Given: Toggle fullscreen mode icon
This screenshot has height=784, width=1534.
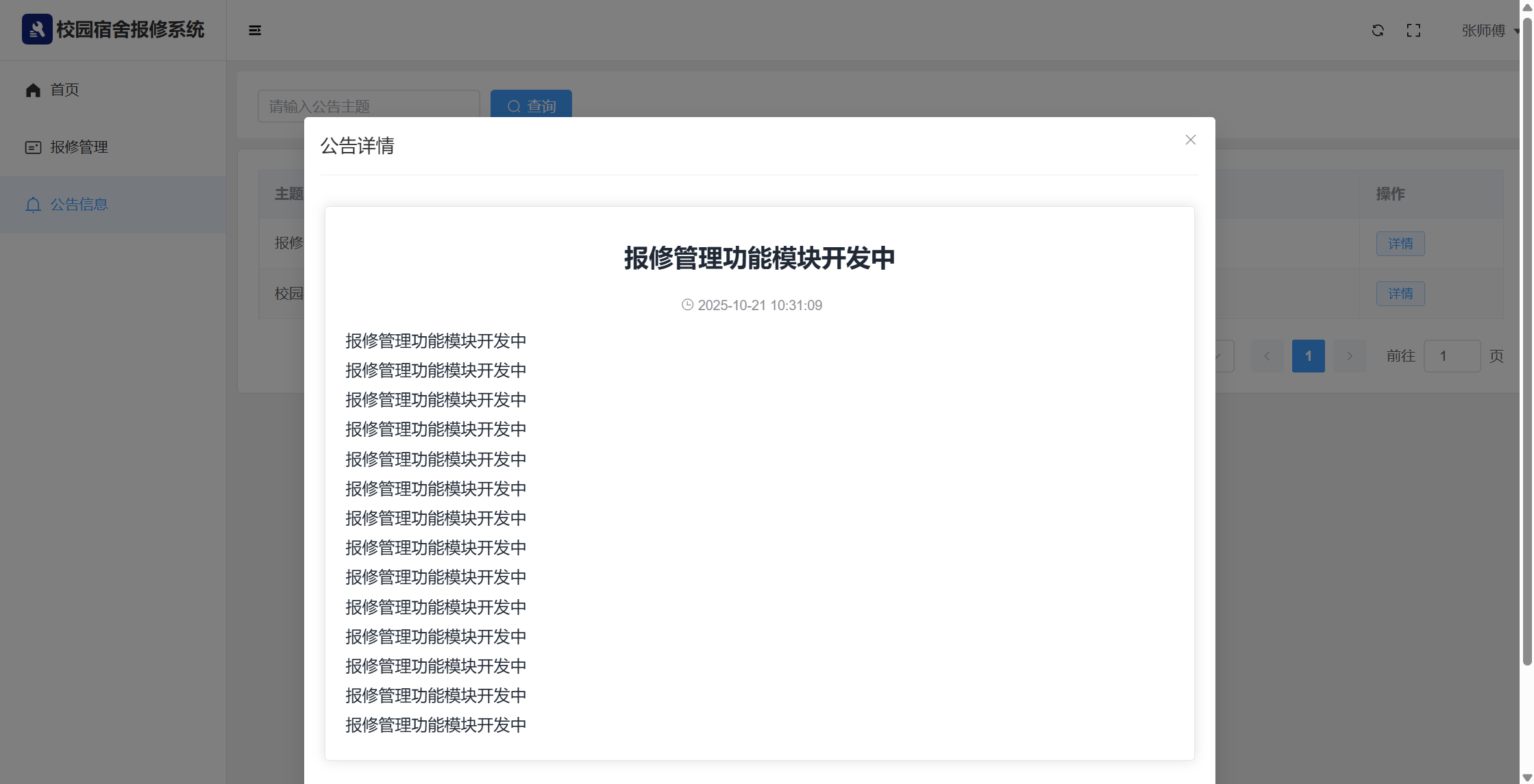Looking at the screenshot, I should pyautogui.click(x=1413, y=30).
